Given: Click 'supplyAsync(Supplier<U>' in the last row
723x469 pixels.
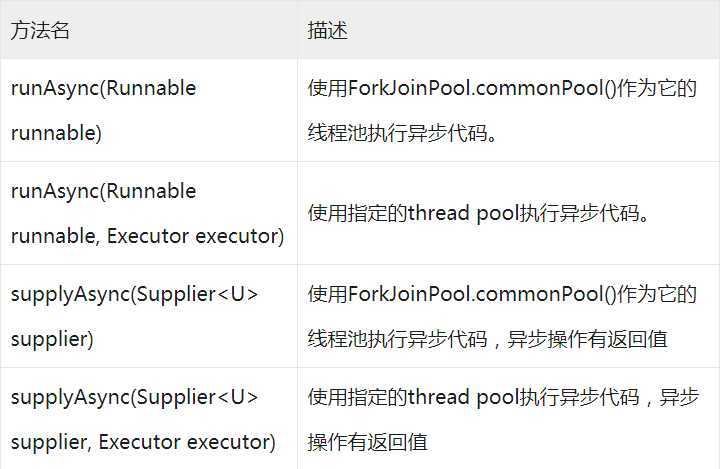Looking at the screenshot, I should pyautogui.click(x=134, y=397).
